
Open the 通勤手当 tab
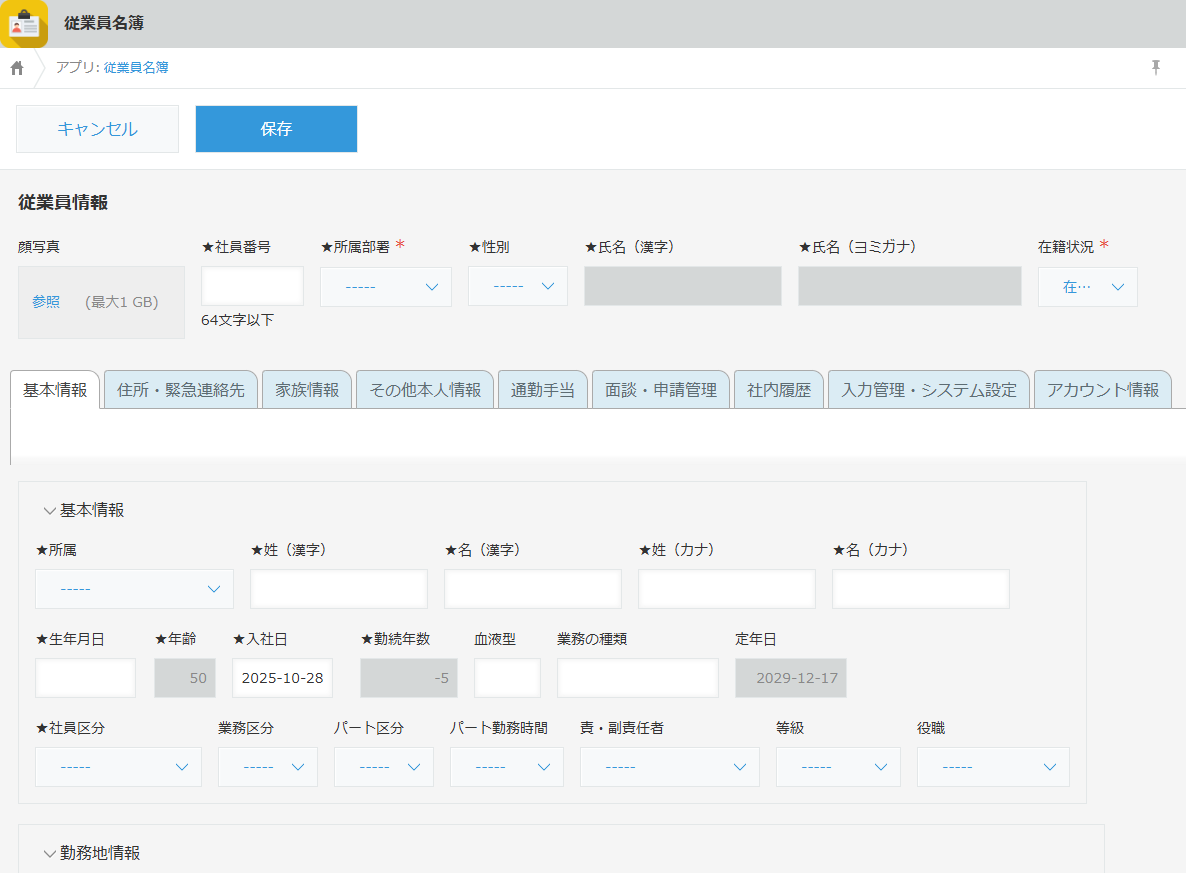coord(543,390)
